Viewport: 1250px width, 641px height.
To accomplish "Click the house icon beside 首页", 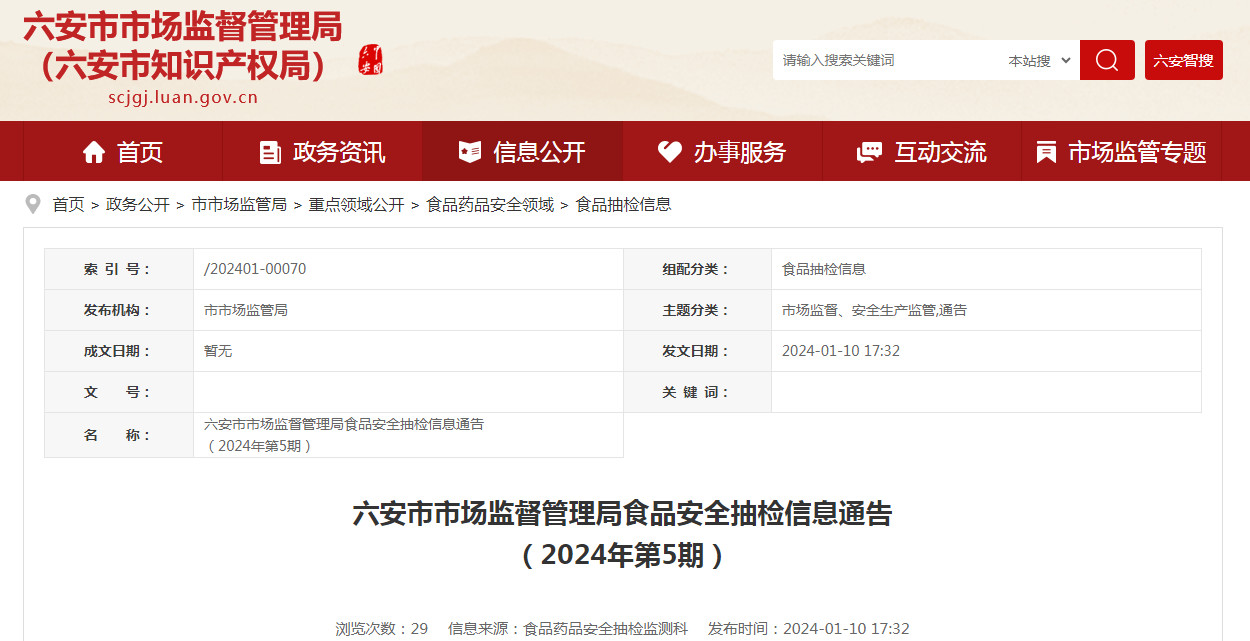I will [94, 152].
